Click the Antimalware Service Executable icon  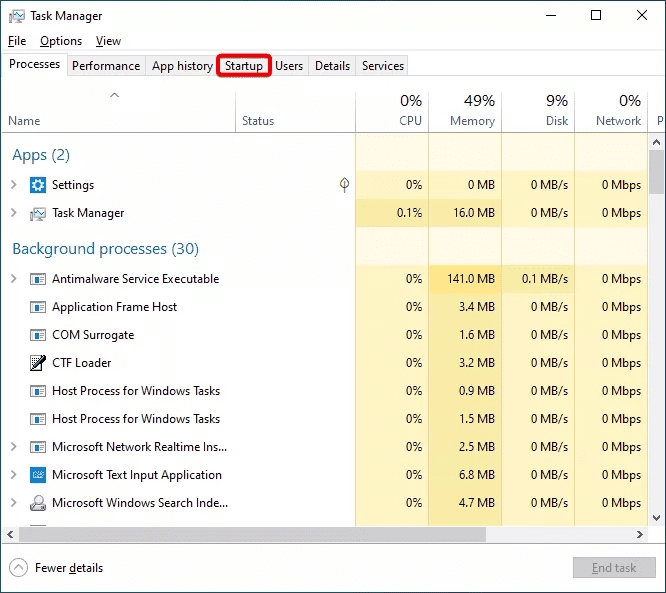pyautogui.click(x=38, y=279)
